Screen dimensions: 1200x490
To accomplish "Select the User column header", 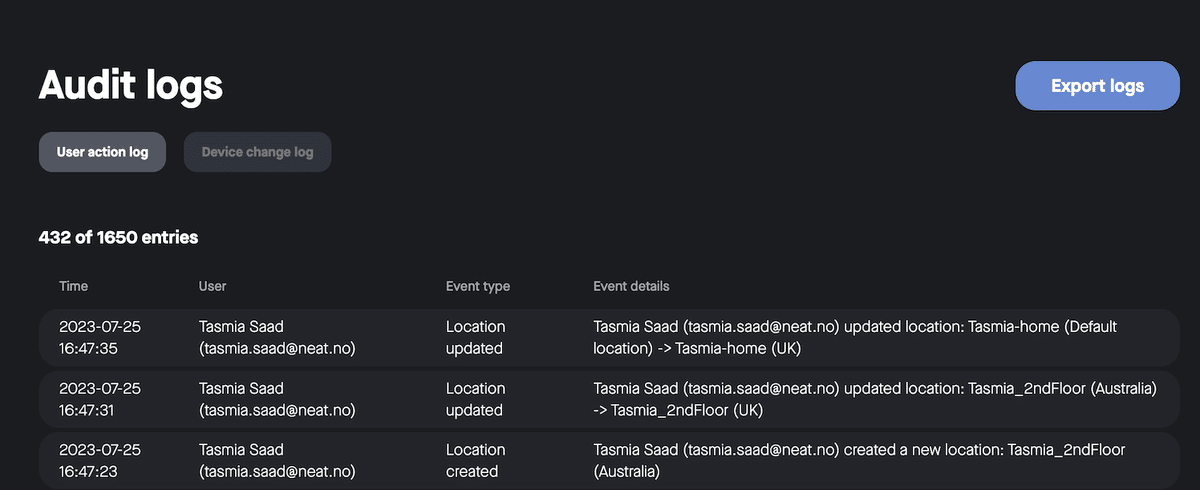I will tap(213, 286).
